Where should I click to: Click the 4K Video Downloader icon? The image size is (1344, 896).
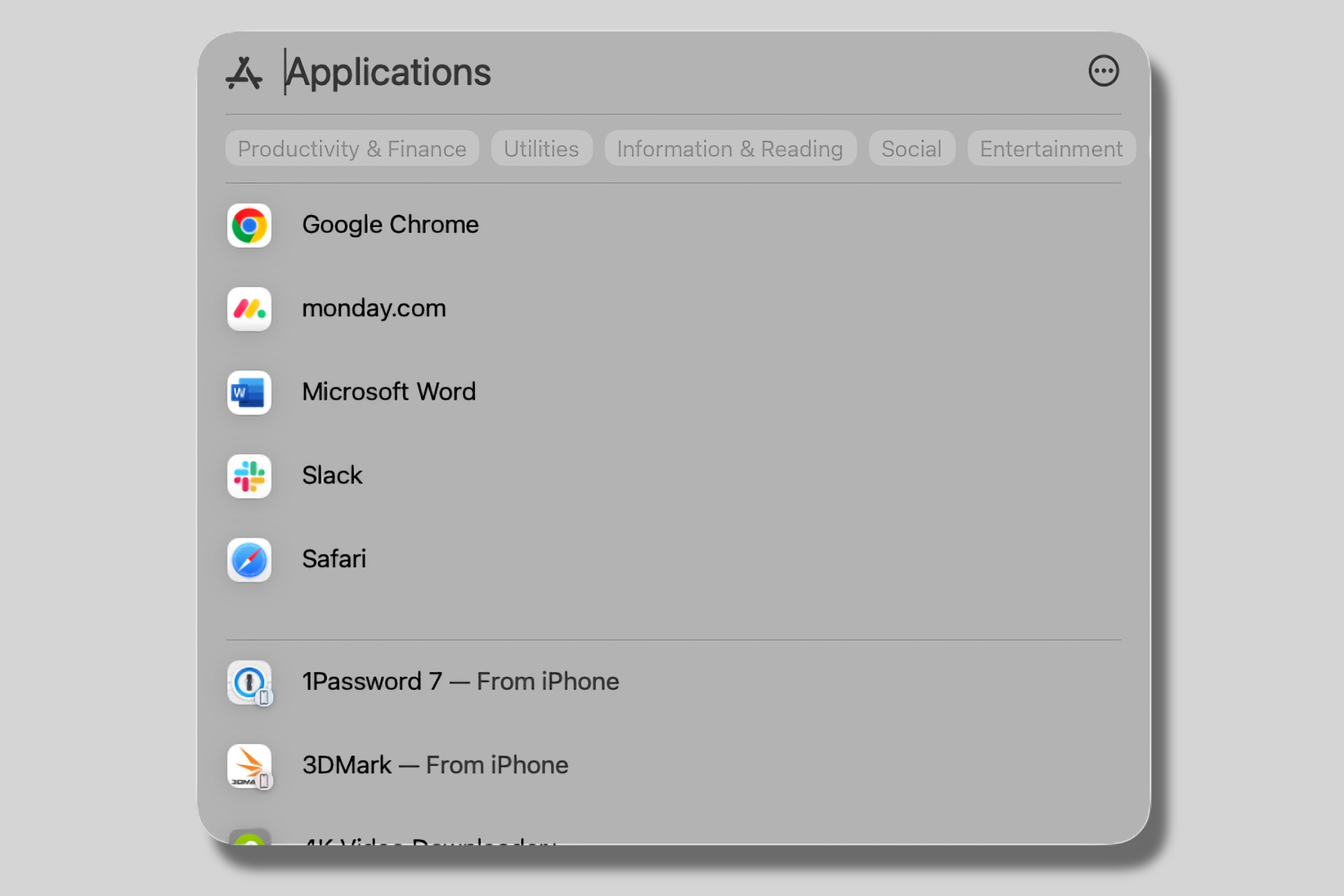point(250,844)
